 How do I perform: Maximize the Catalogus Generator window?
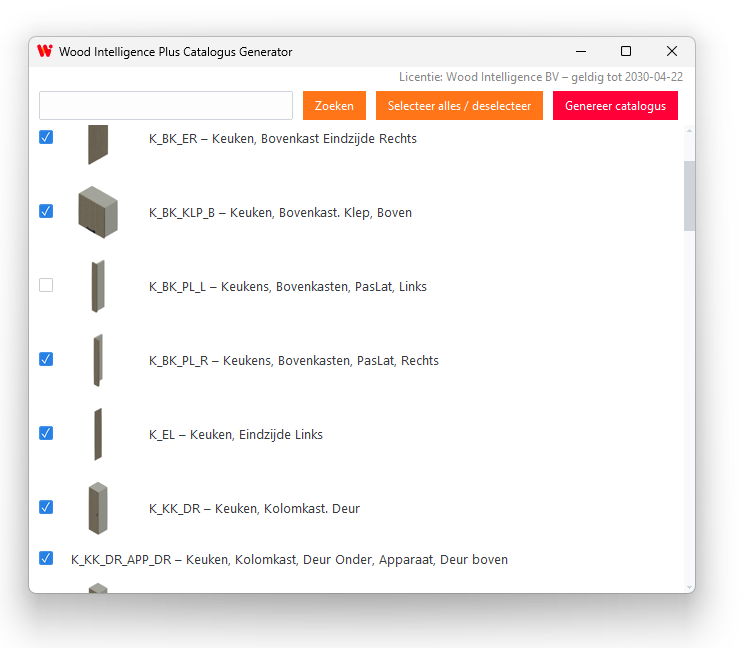tap(626, 51)
